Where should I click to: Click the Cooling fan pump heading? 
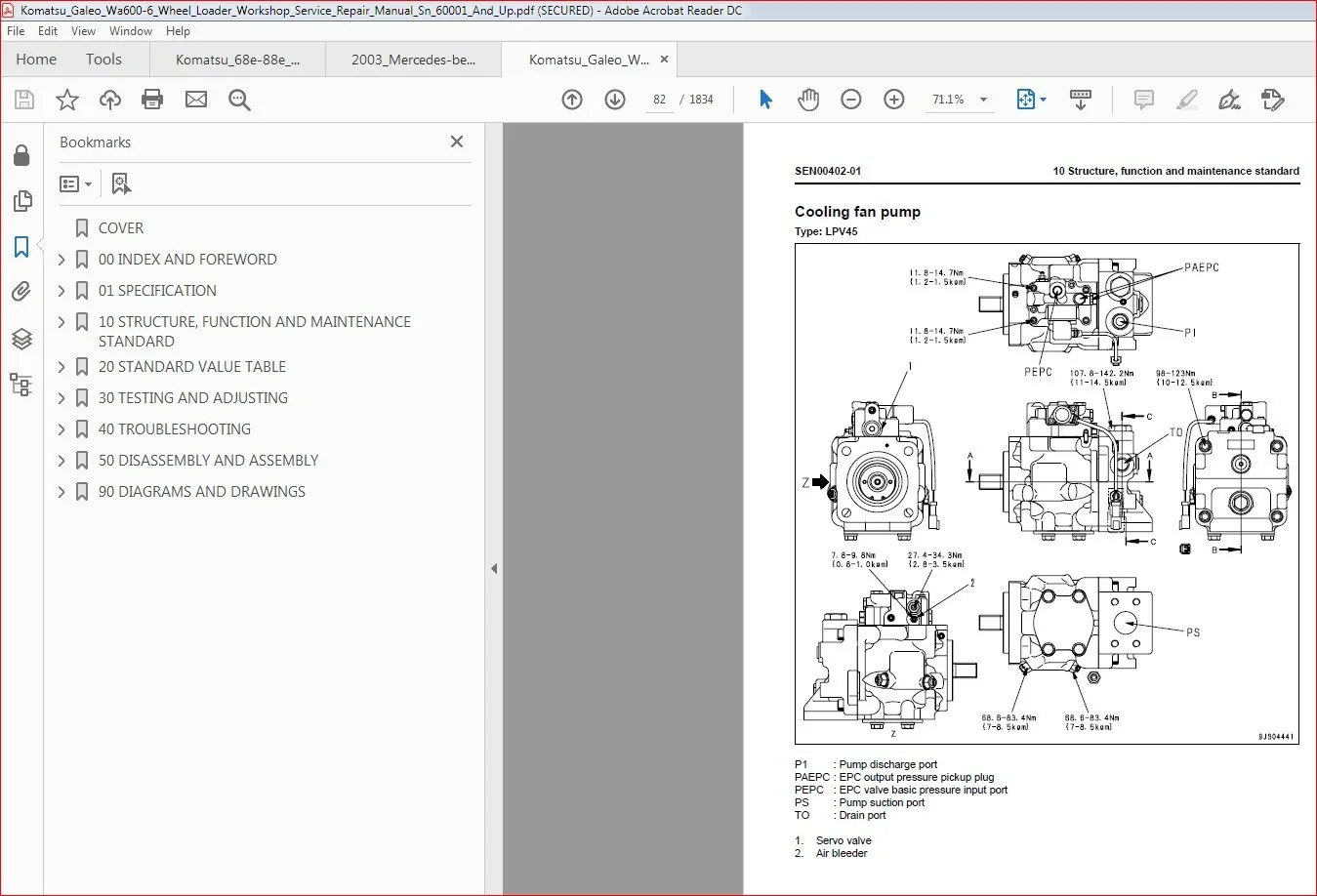(x=857, y=212)
